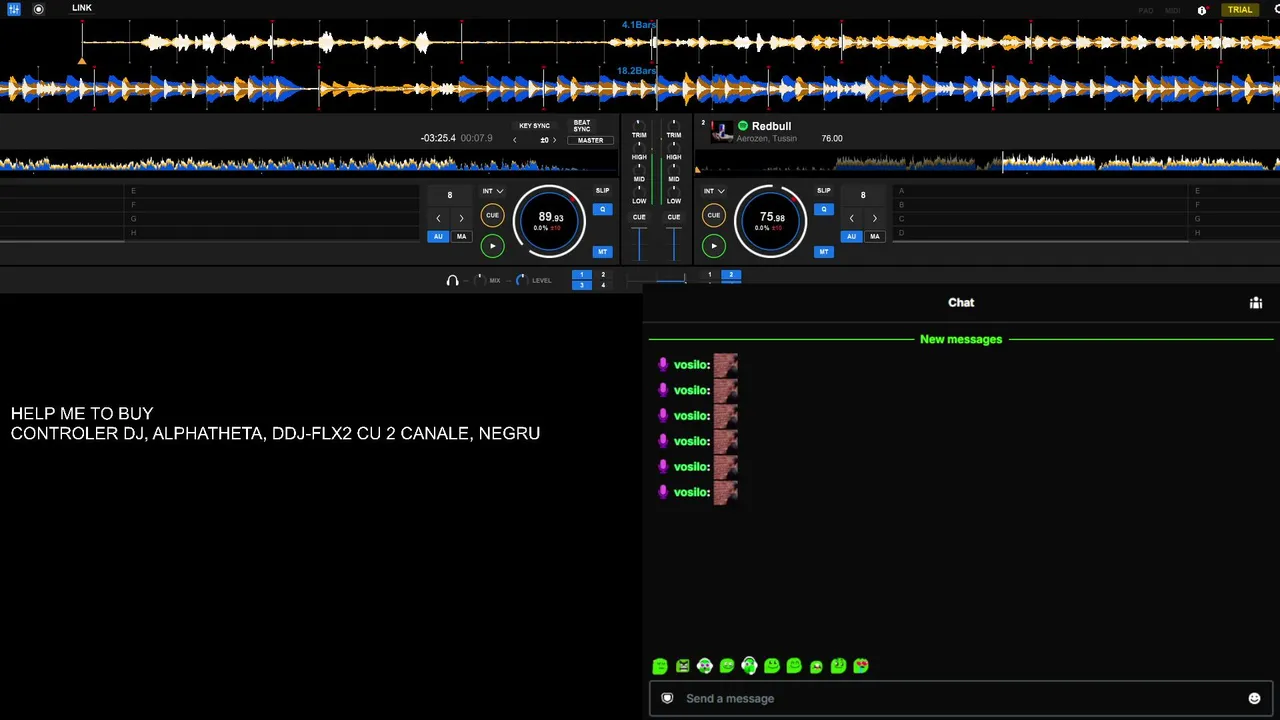
Task: Play deck 1 with the green play button
Action: pyautogui.click(x=492, y=246)
